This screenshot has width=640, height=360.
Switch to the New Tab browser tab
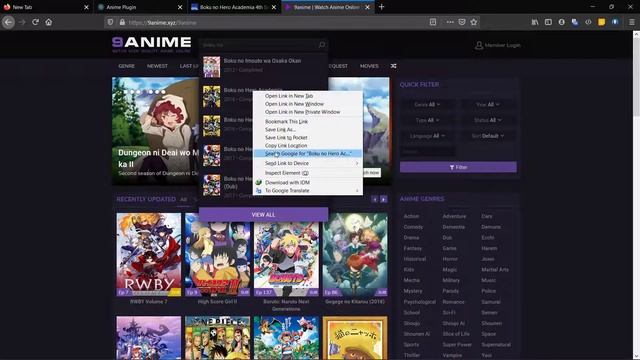click(x=46, y=7)
